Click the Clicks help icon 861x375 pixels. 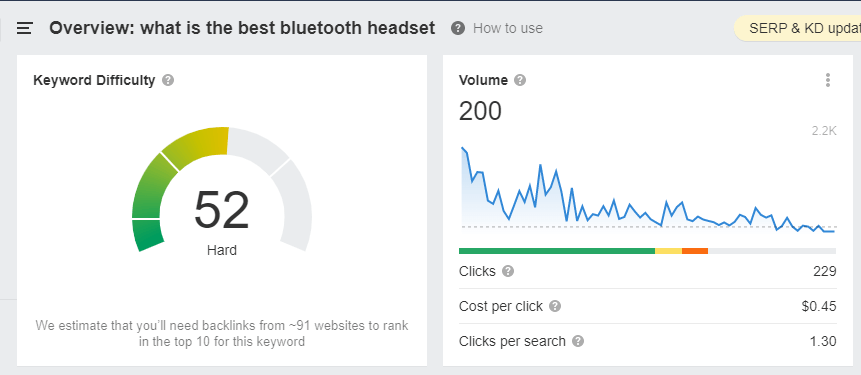click(x=508, y=271)
